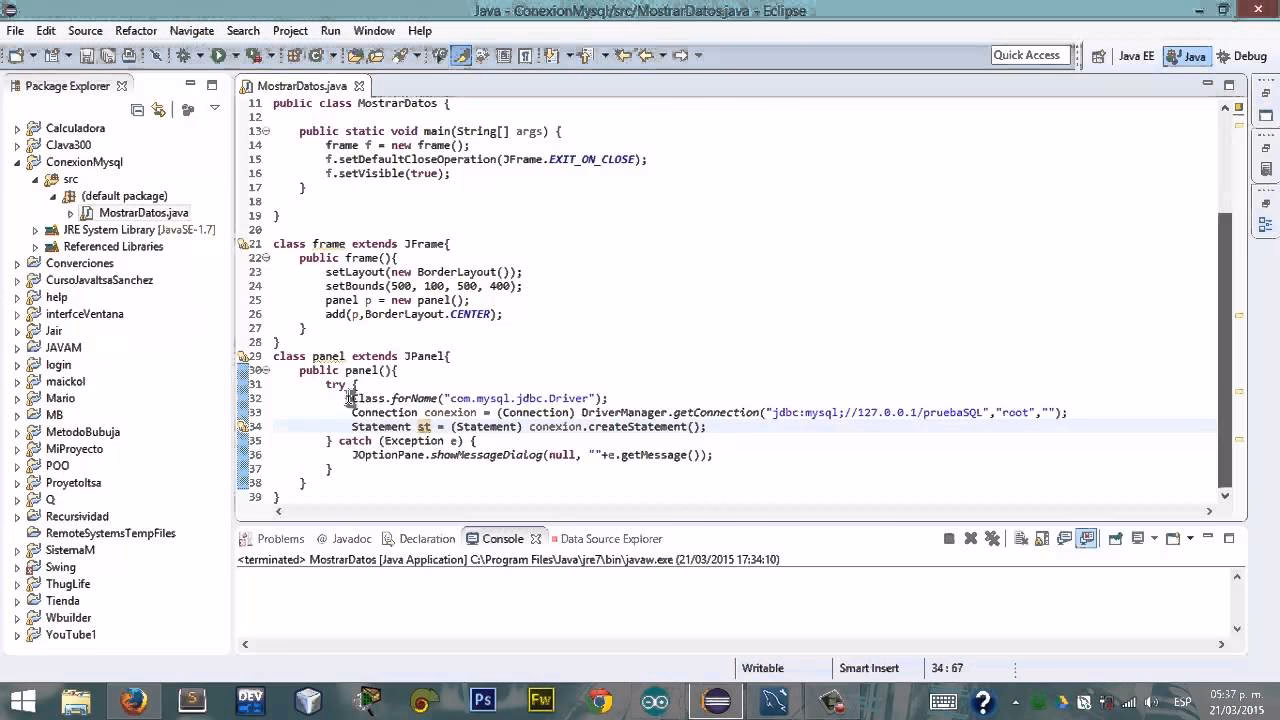Click the Pin Console icon

tap(1115, 538)
